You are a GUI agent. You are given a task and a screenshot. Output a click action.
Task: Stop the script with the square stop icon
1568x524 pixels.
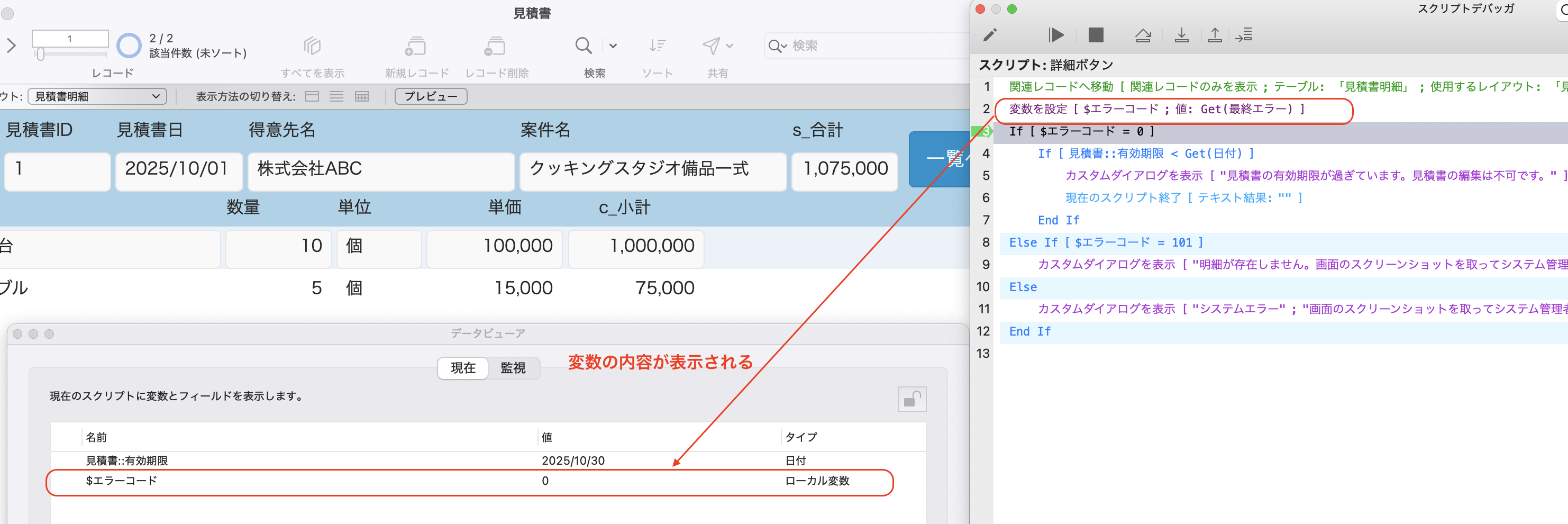1096,35
